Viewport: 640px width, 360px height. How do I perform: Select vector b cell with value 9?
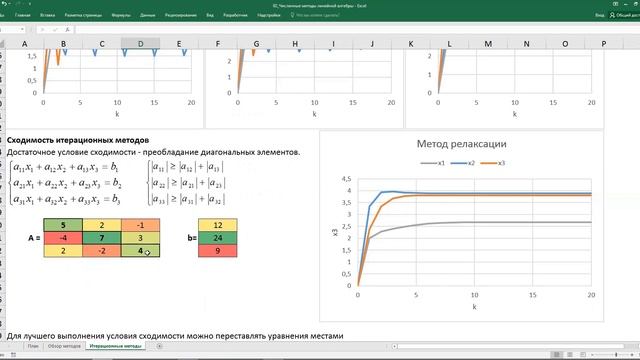[218, 251]
